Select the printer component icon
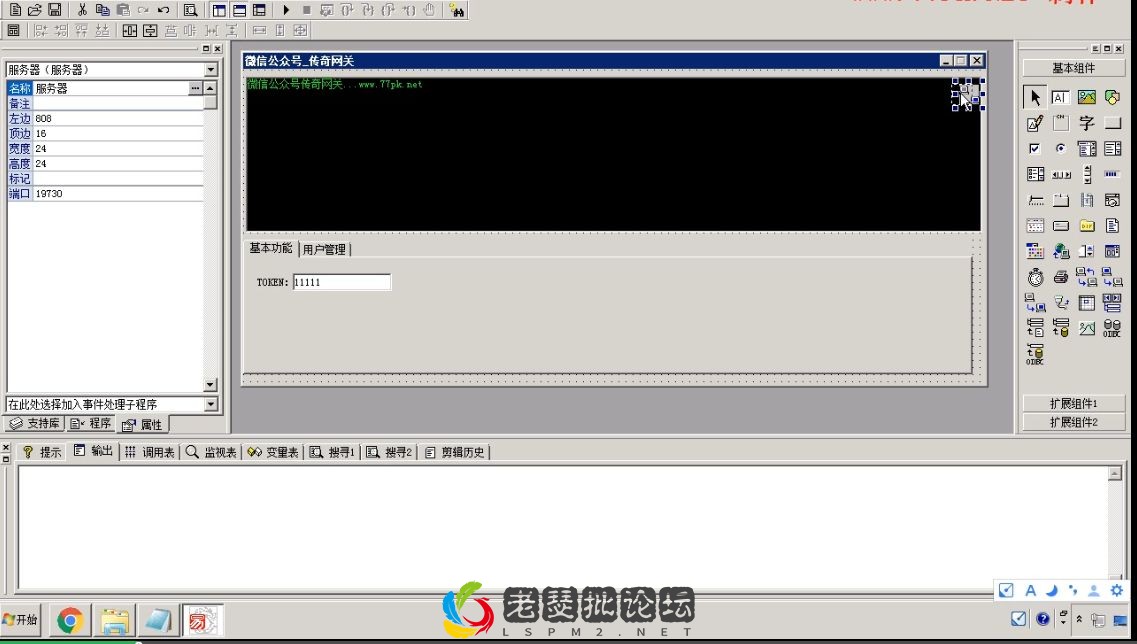The width and height of the screenshot is (1137, 644). point(1061,276)
